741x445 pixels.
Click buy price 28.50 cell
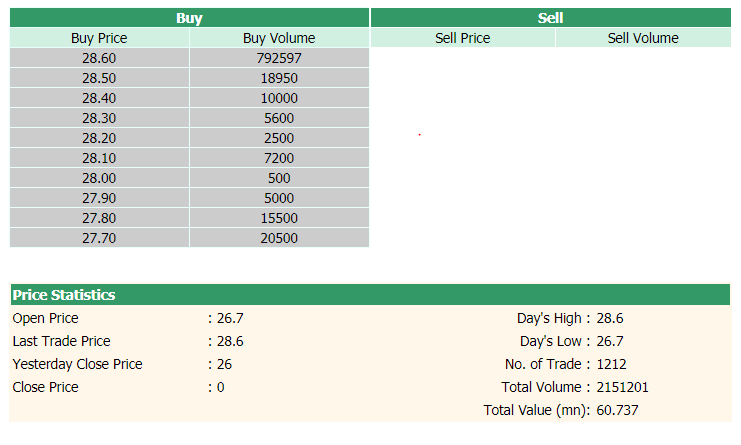[x=99, y=78]
